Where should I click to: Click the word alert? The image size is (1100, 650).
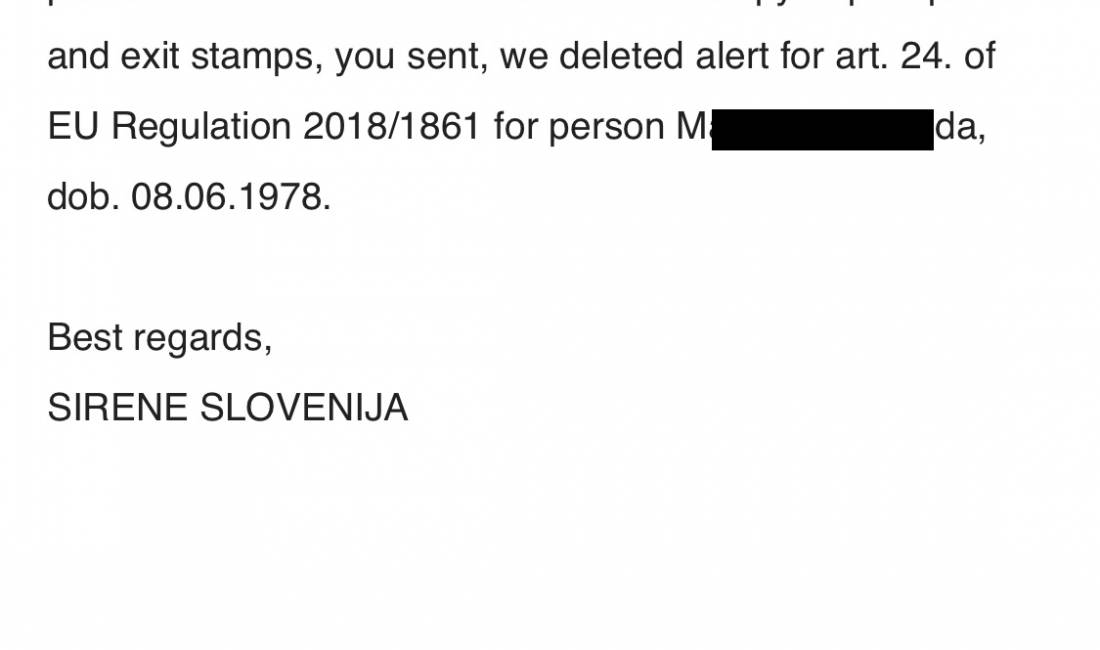tap(732, 57)
